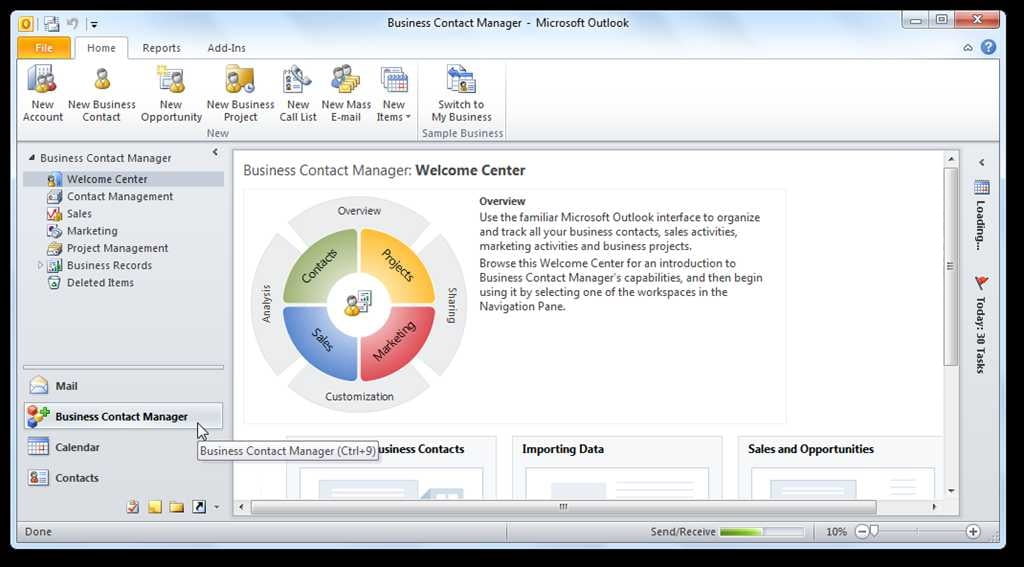Select Welcome Center in the folder list
The image size is (1024, 567).
point(123,179)
